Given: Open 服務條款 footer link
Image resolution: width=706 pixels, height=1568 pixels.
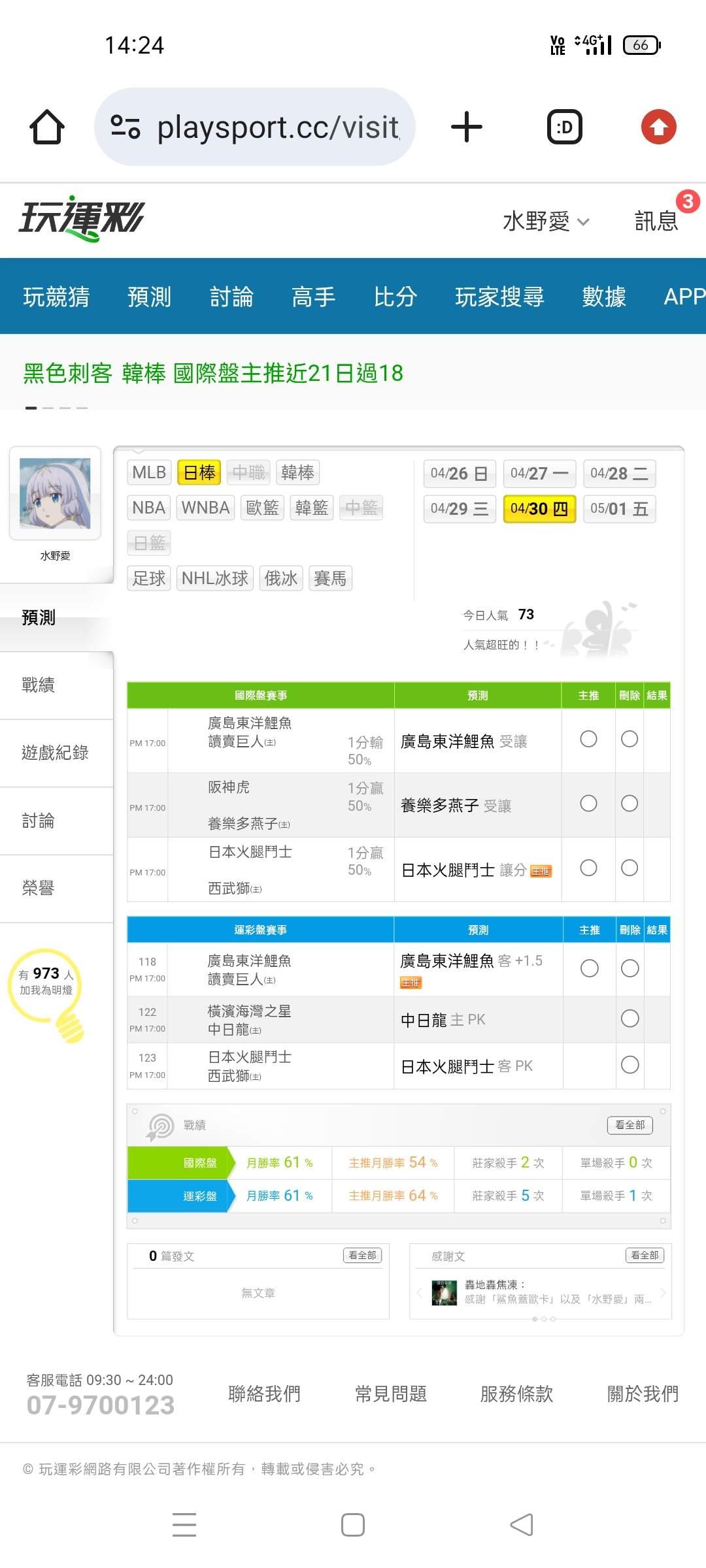Looking at the screenshot, I should (516, 1394).
